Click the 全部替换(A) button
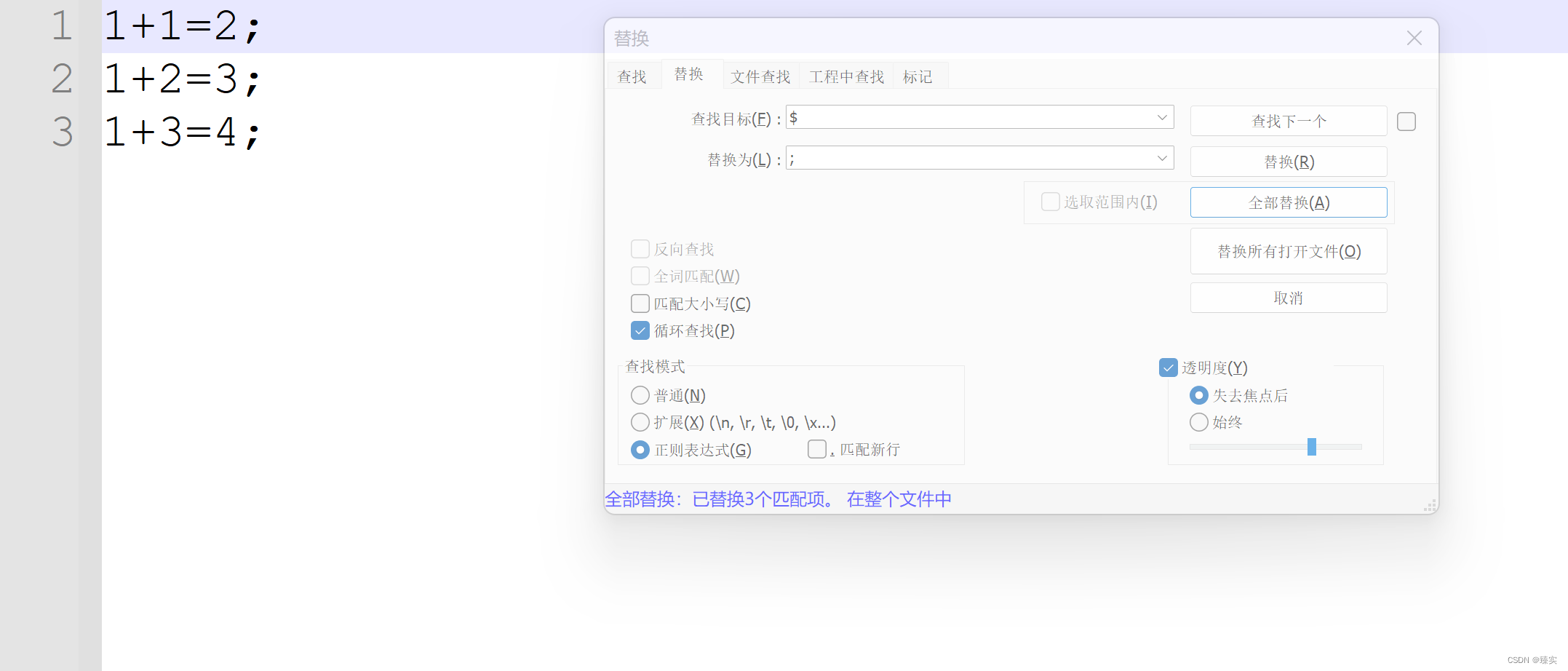This screenshot has width=1568, height=671. (1289, 202)
